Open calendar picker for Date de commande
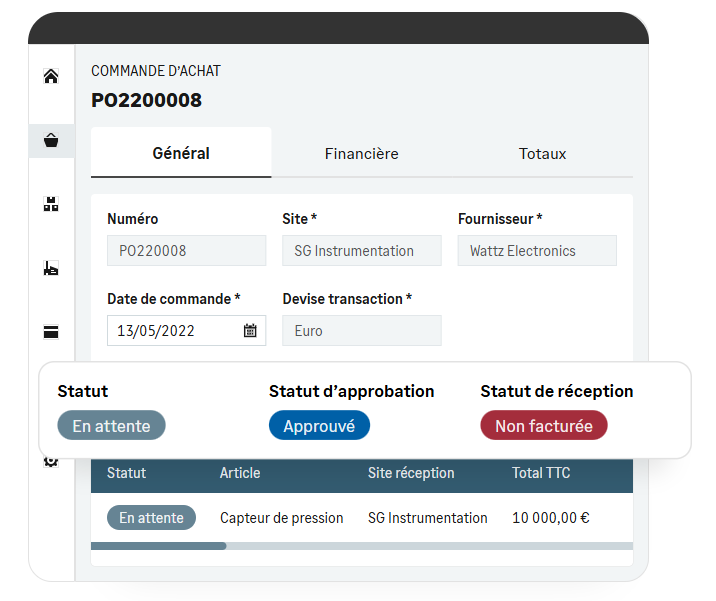The height and width of the screenshot is (601, 716). [x=250, y=330]
